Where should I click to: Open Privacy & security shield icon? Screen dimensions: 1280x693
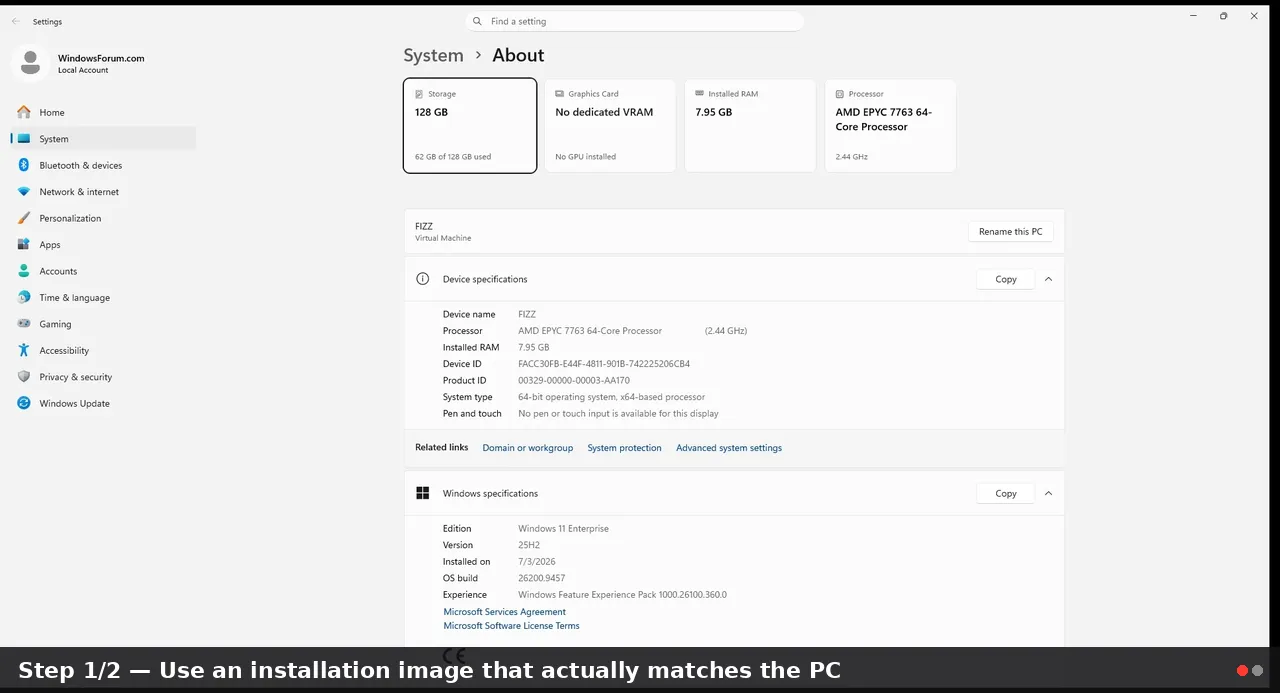(24, 377)
